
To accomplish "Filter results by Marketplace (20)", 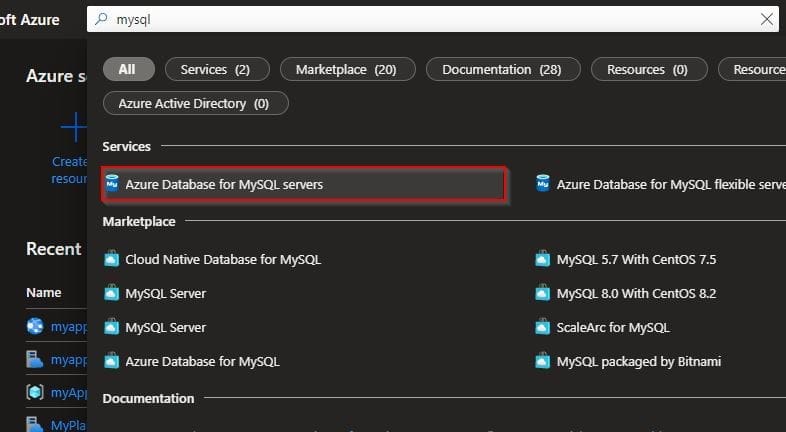I will [346, 69].
